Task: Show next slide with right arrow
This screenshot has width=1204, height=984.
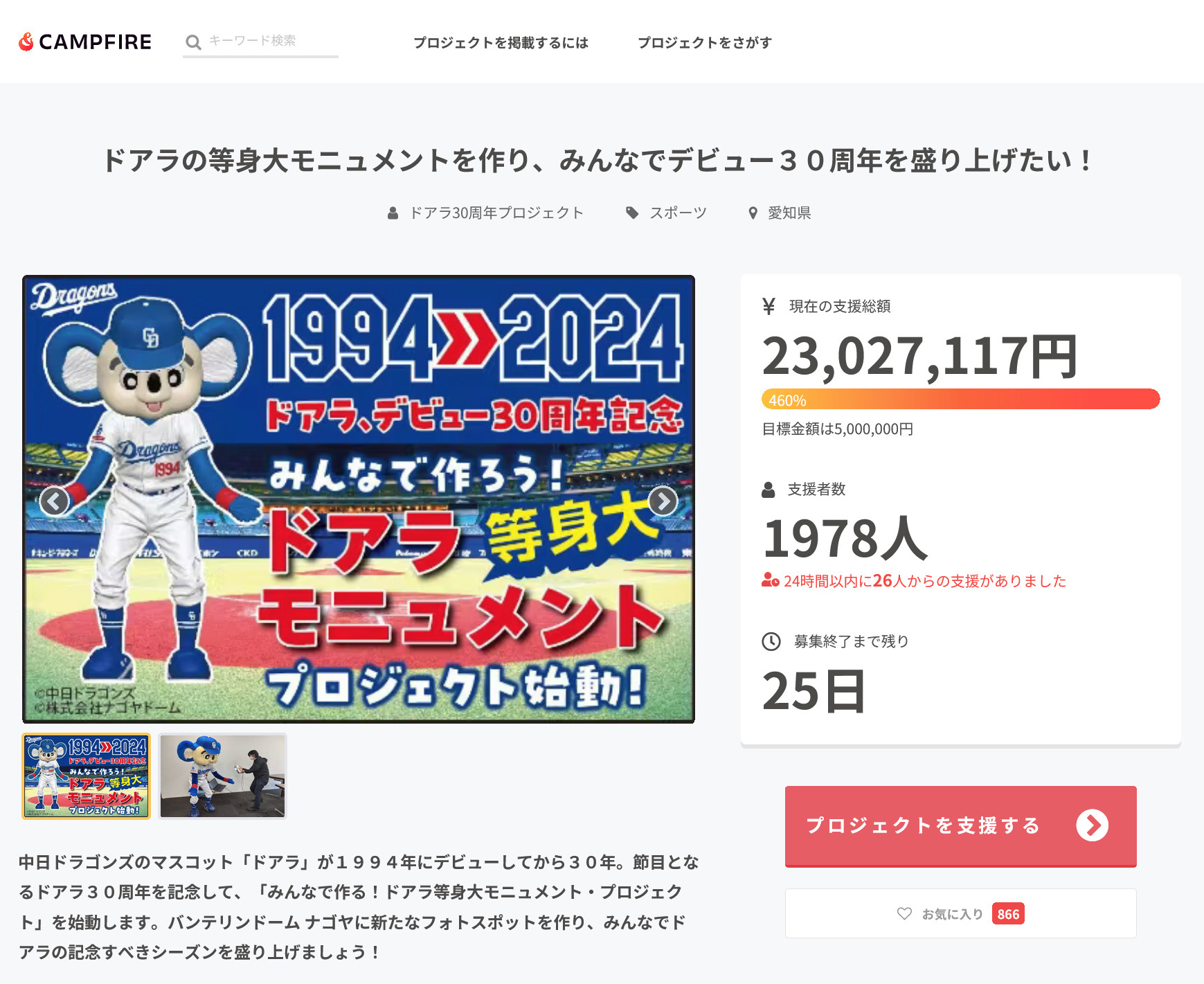Action: click(x=663, y=501)
